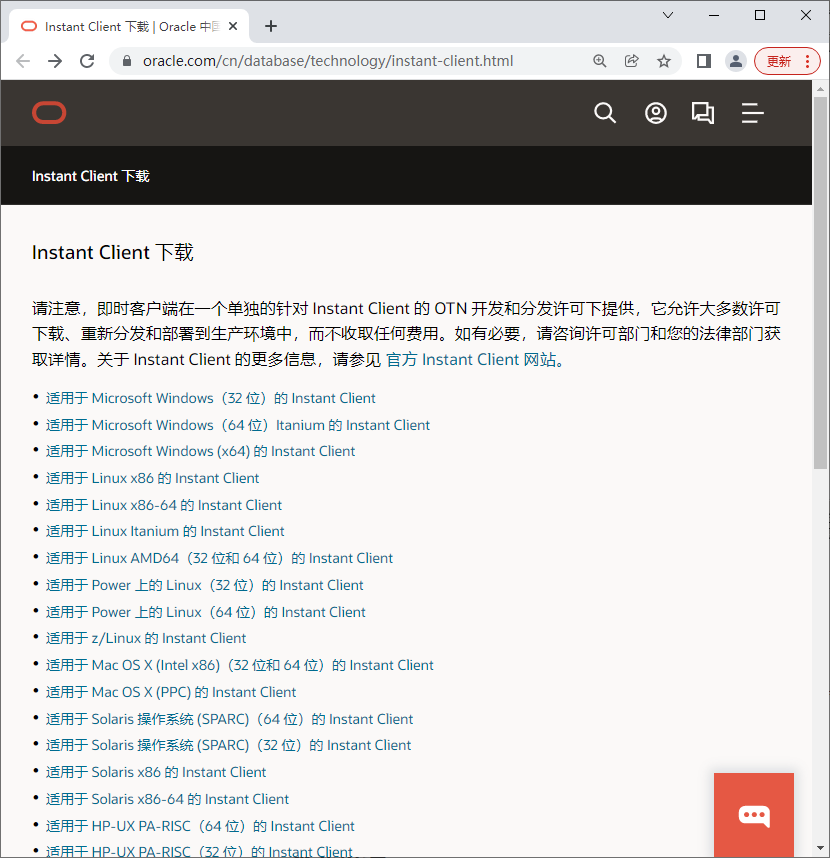Open a new tab with plus button
Image resolution: width=830 pixels, height=858 pixels.
271,26
